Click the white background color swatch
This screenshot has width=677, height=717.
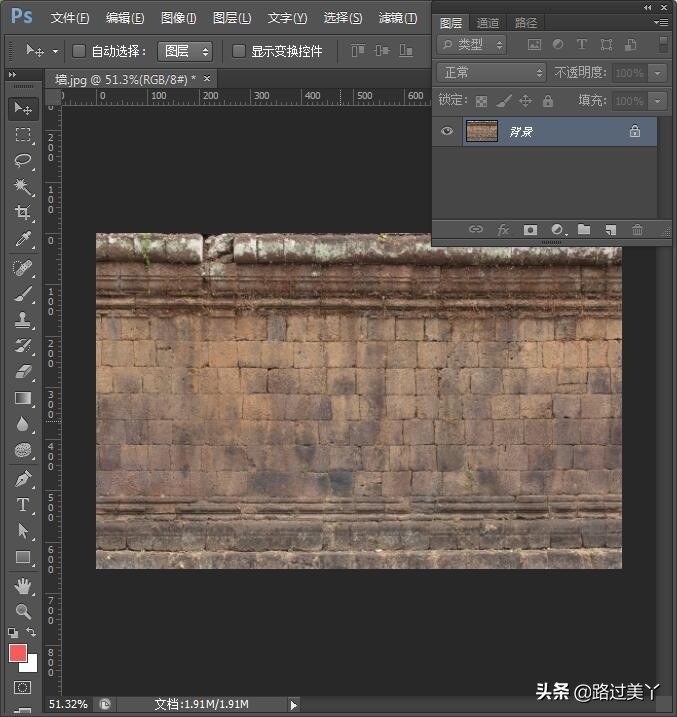tap(31, 665)
